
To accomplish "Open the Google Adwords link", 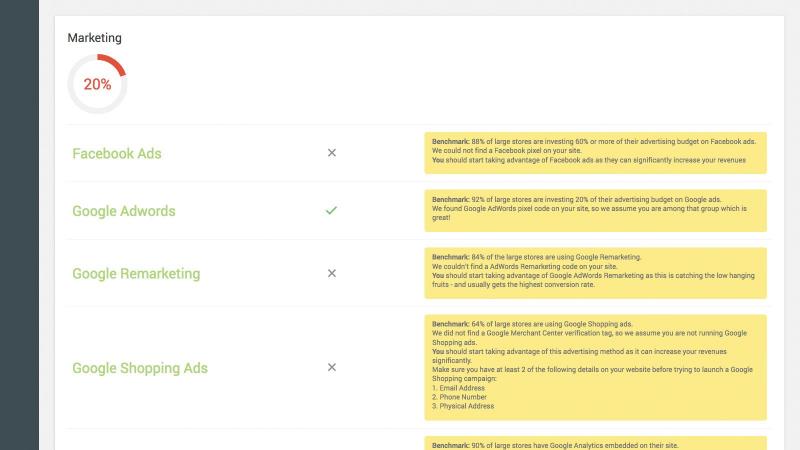I will point(123,211).
